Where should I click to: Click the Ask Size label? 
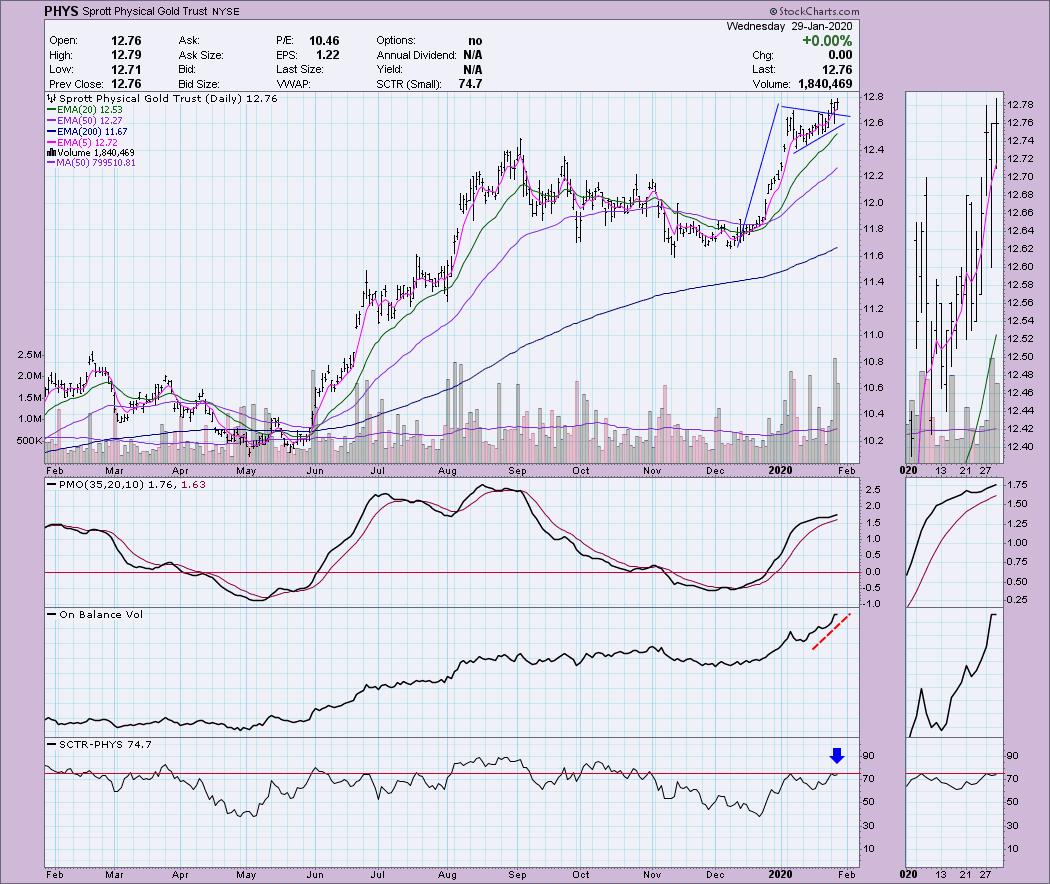tap(201, 55)
